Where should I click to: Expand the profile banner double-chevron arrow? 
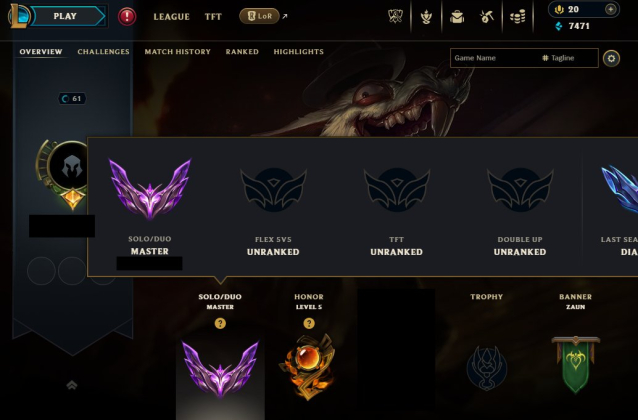(72, 385)
